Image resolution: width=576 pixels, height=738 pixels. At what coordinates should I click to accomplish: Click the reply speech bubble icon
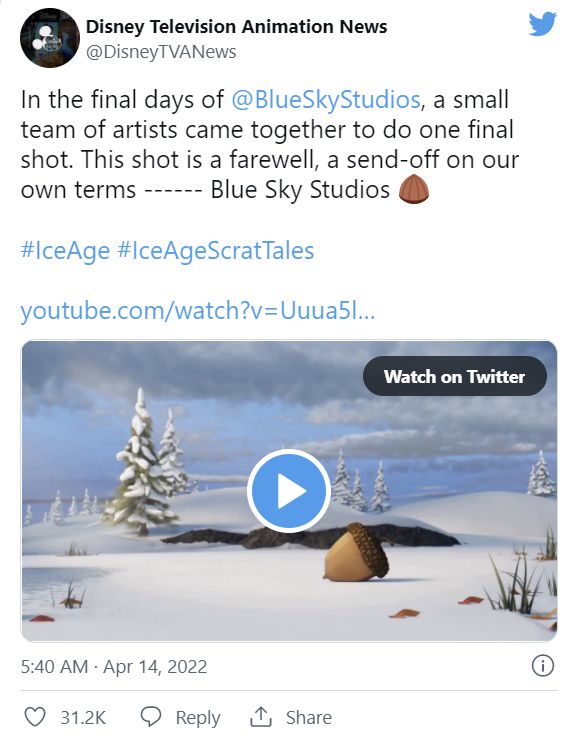click(151, 717)
